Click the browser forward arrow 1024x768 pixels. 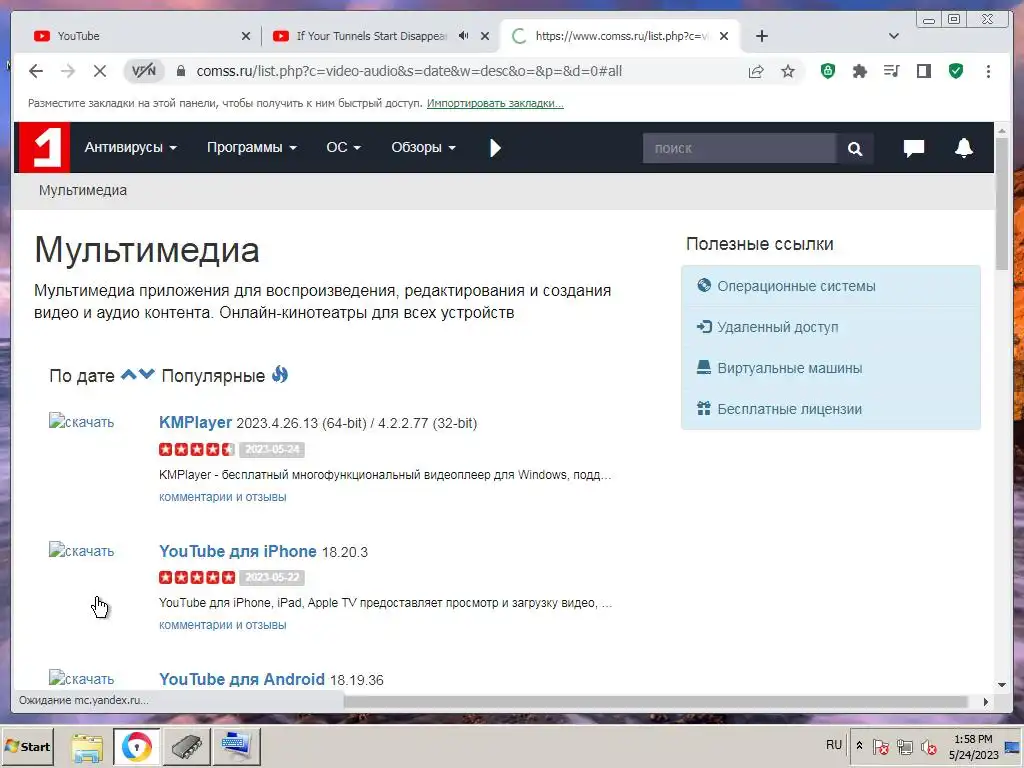pos(68,71)
